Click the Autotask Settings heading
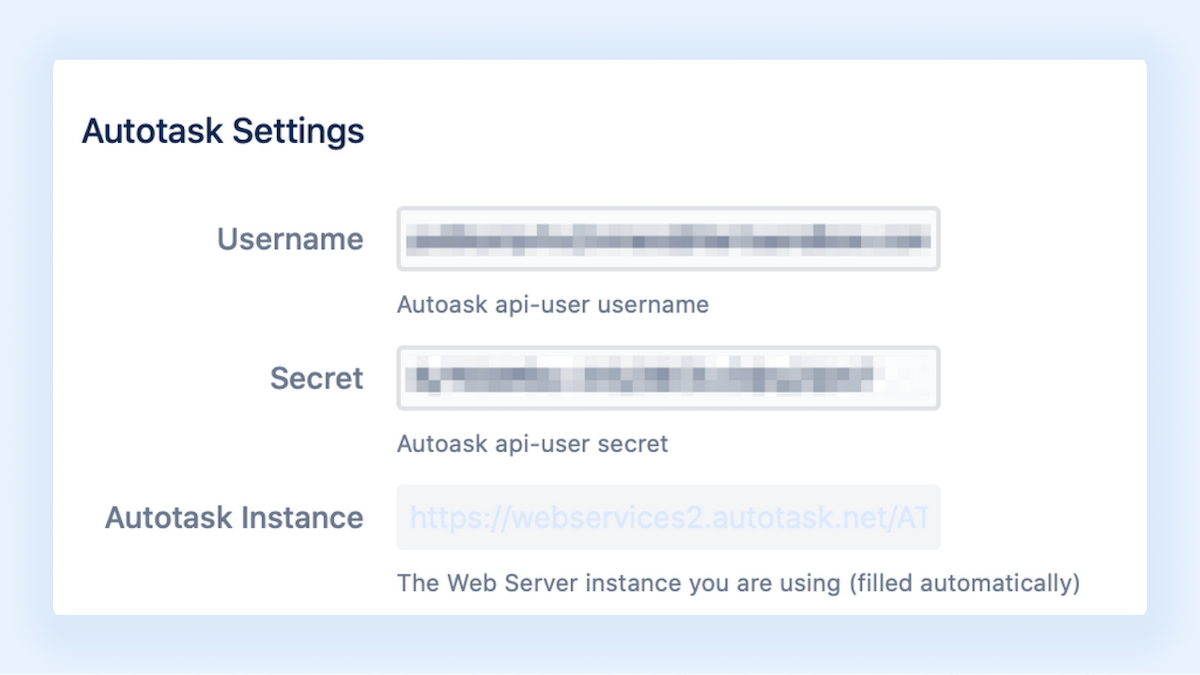 pos(222,131)
